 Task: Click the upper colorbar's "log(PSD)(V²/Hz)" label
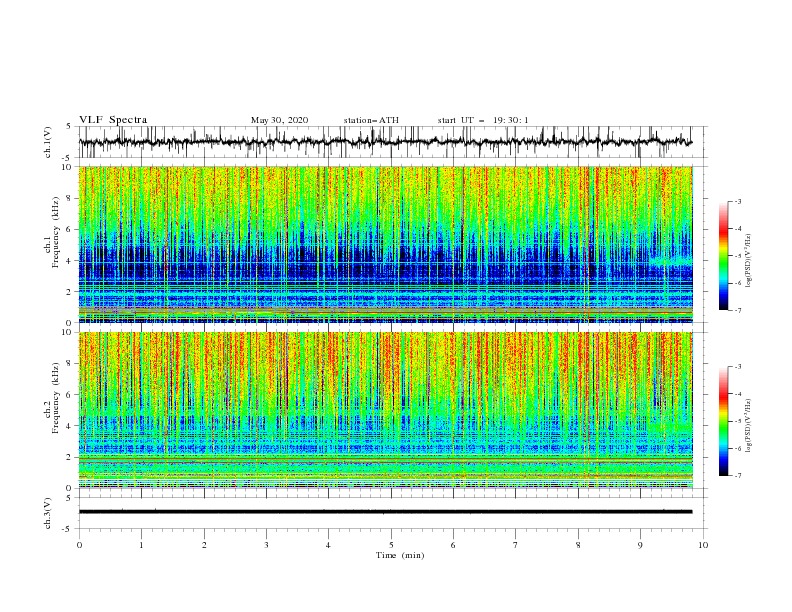pos(749,261)
